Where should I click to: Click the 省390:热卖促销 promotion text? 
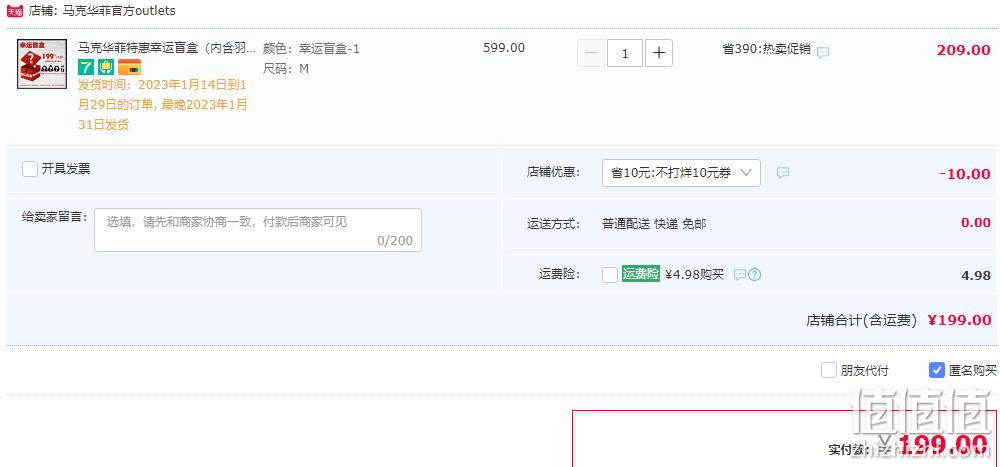(x=766, y=48)
